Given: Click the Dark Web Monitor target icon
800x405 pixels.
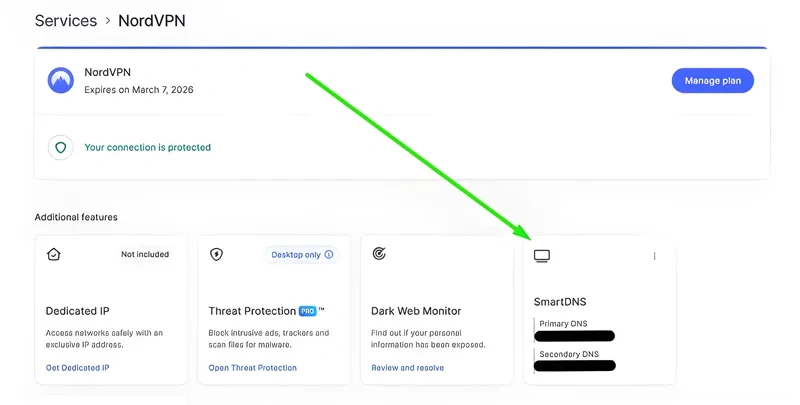Looking at the screenshot, I should (x=379, y=253).
